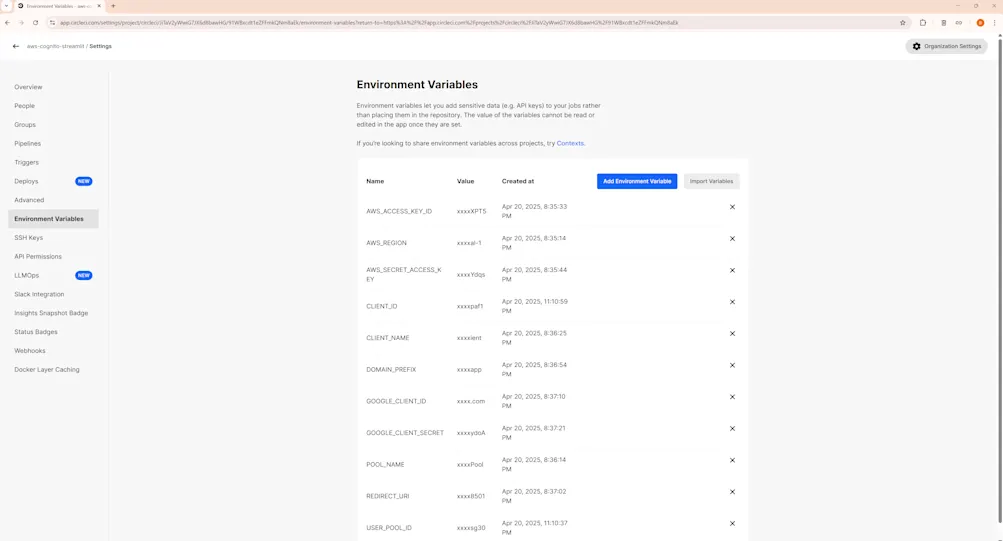Follow the Contexts link
This screenshot has height=541, width=1003.
pyautogui.click(x=570, y=143)
